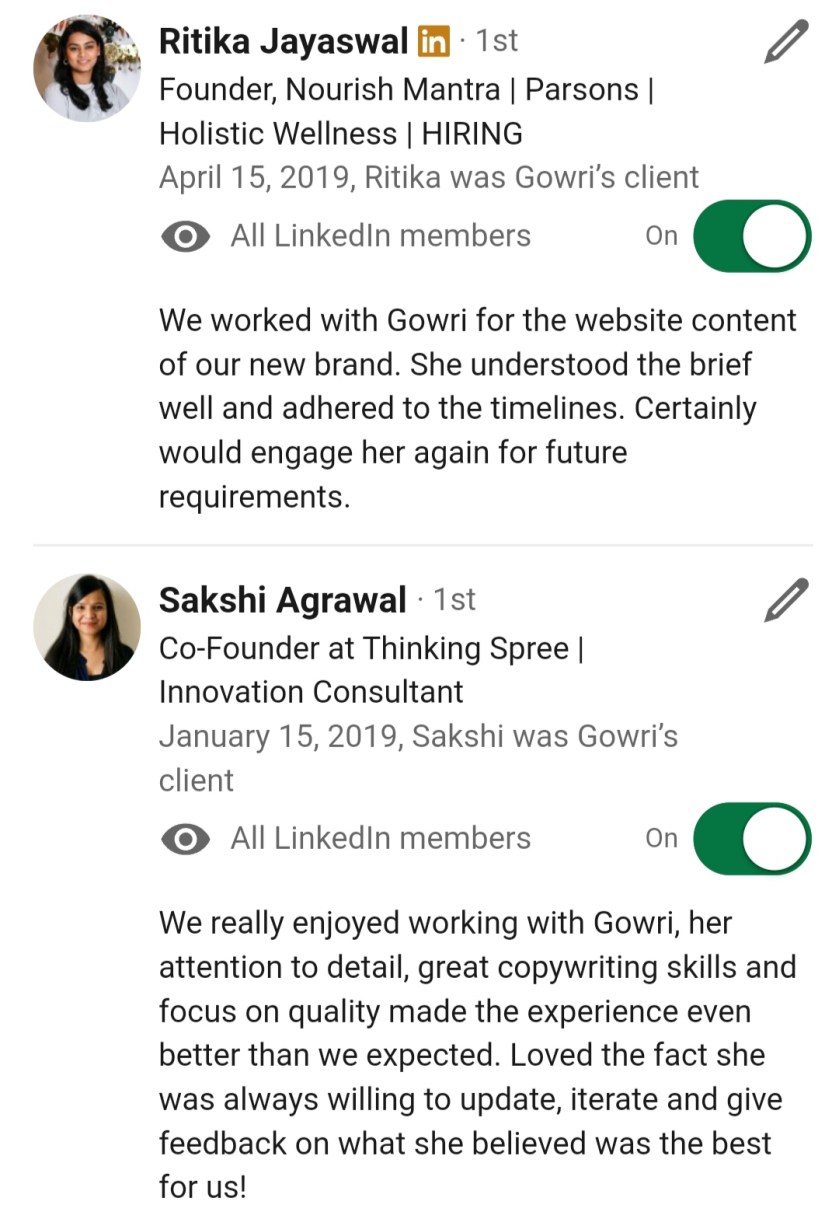Open Sakshi Agrawal's profile
Screen dimensions: 839x1226
(283, 598)
